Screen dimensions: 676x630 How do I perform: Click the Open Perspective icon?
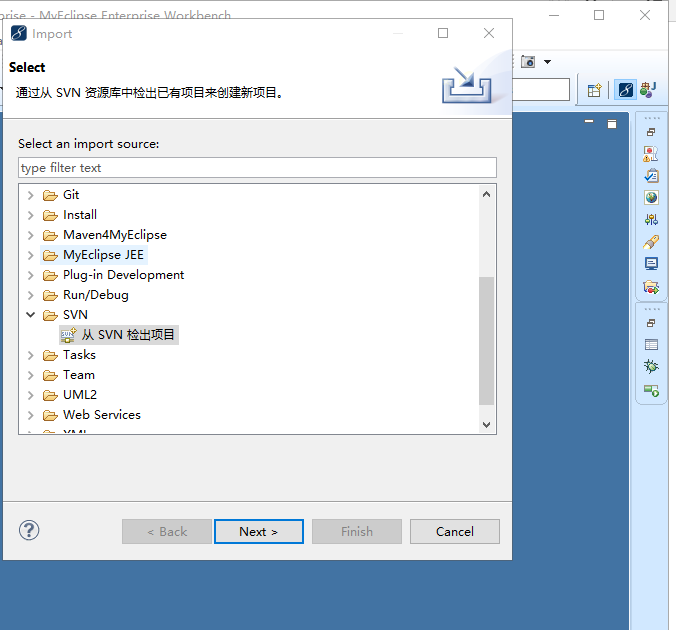tap(594, 90)
